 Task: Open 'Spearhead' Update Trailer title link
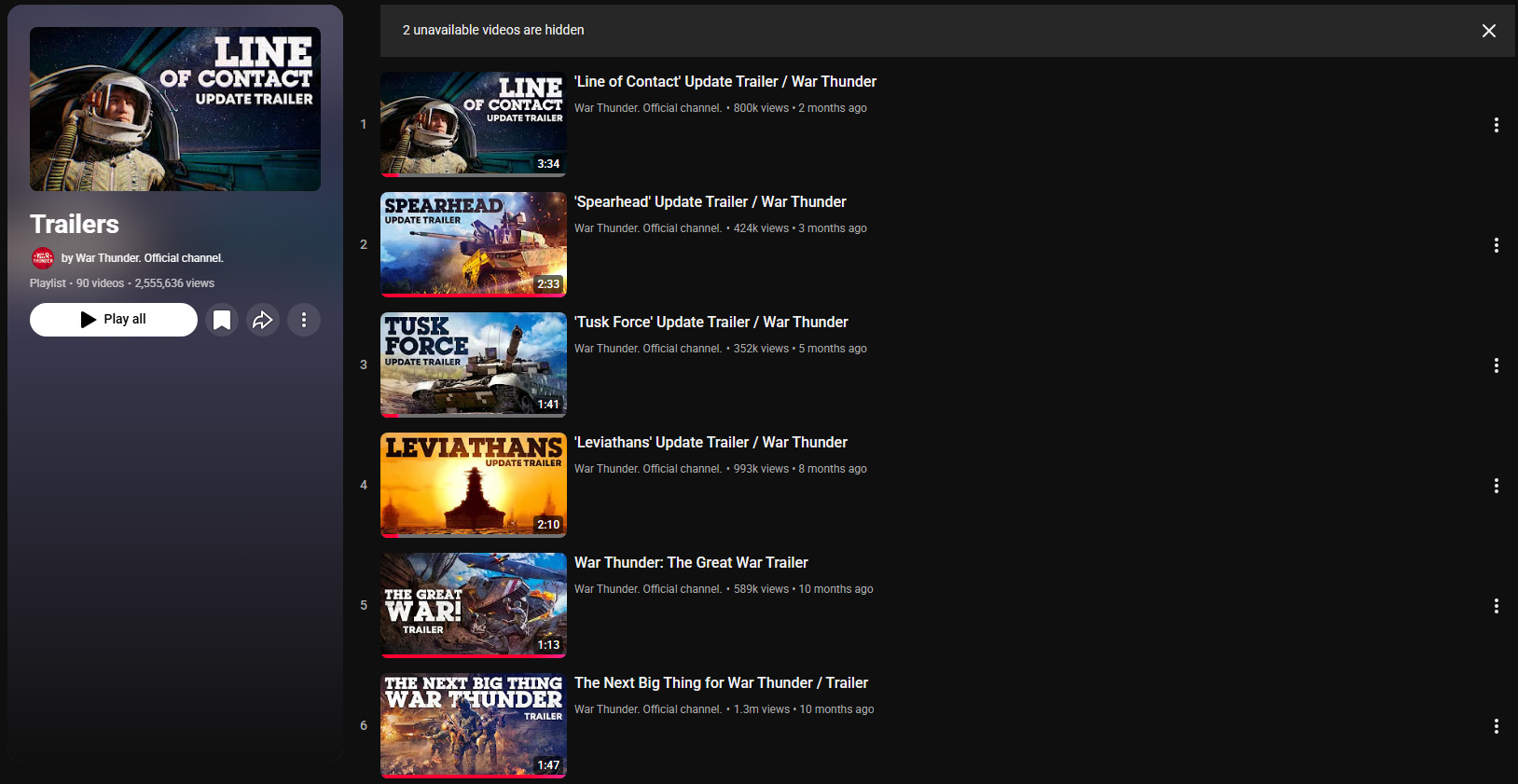(x=710, y=202)
